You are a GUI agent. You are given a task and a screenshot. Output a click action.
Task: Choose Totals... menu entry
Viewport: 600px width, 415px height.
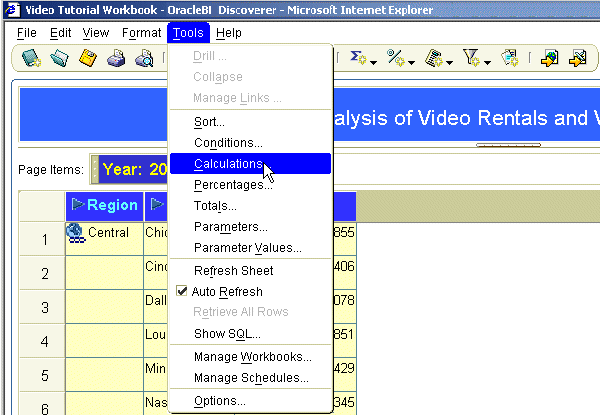click(250, 206)
